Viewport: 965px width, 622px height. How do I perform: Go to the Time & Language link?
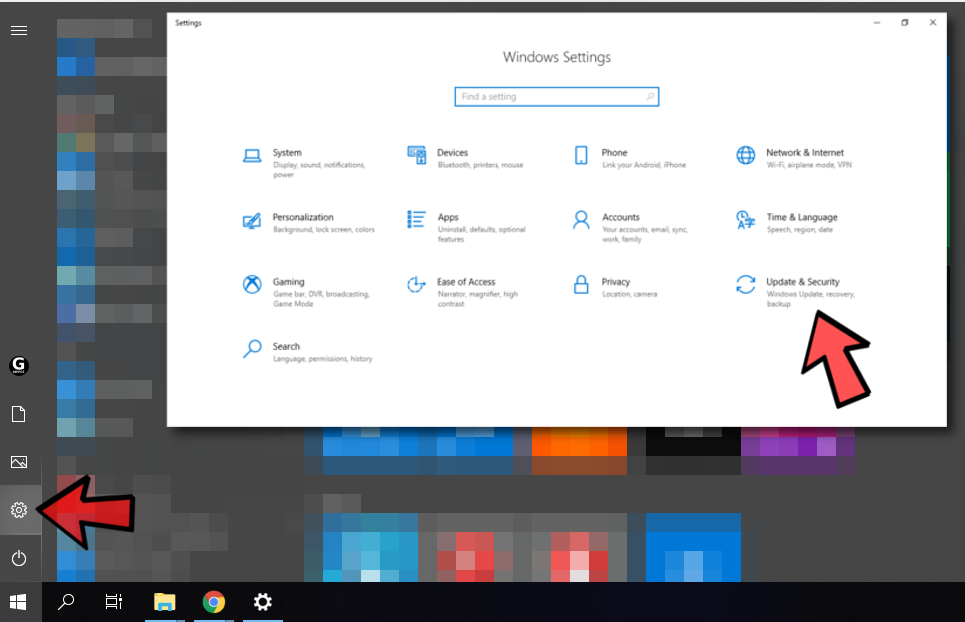802,217
